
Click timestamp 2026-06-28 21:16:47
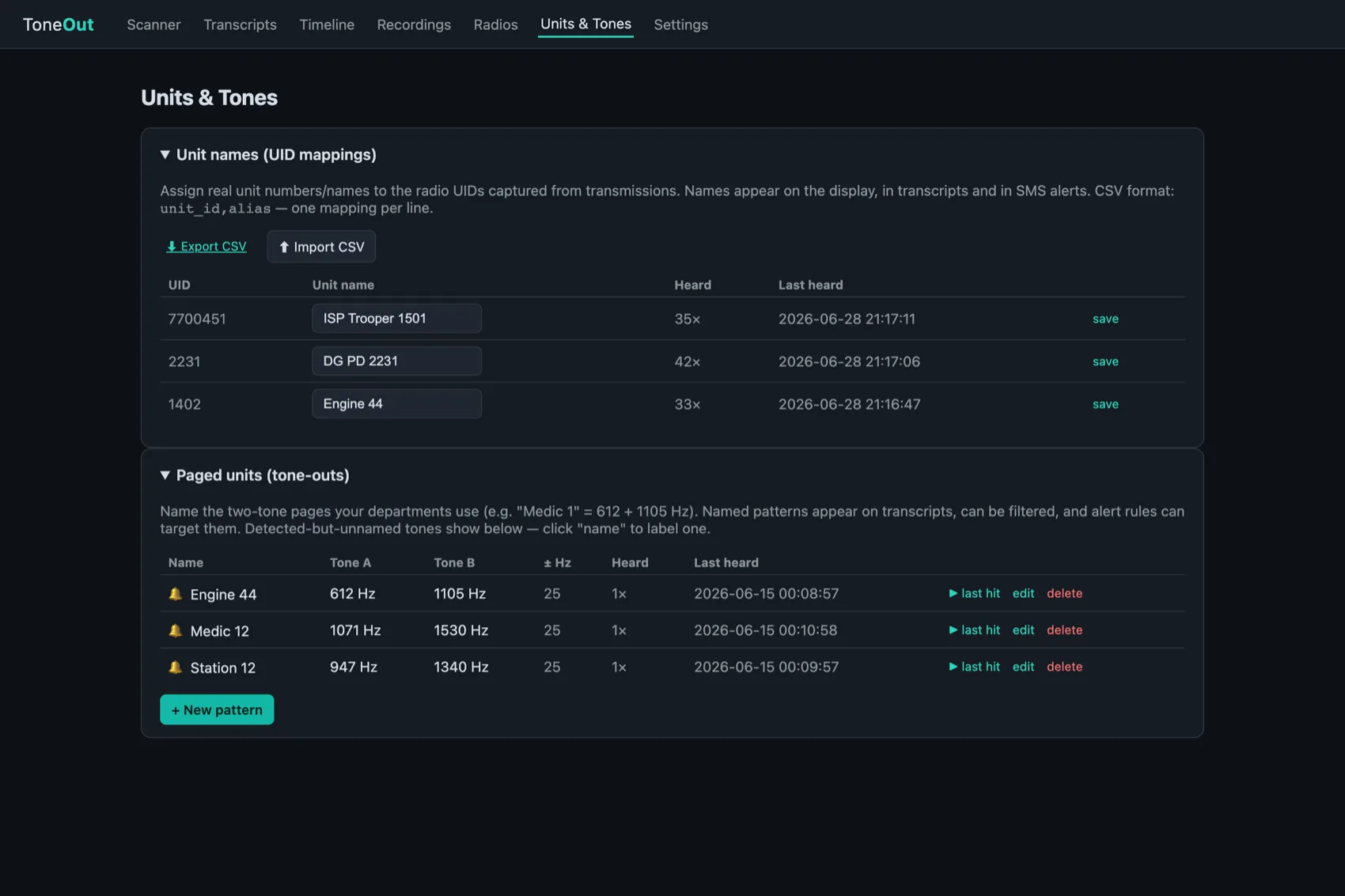point(849,404)
